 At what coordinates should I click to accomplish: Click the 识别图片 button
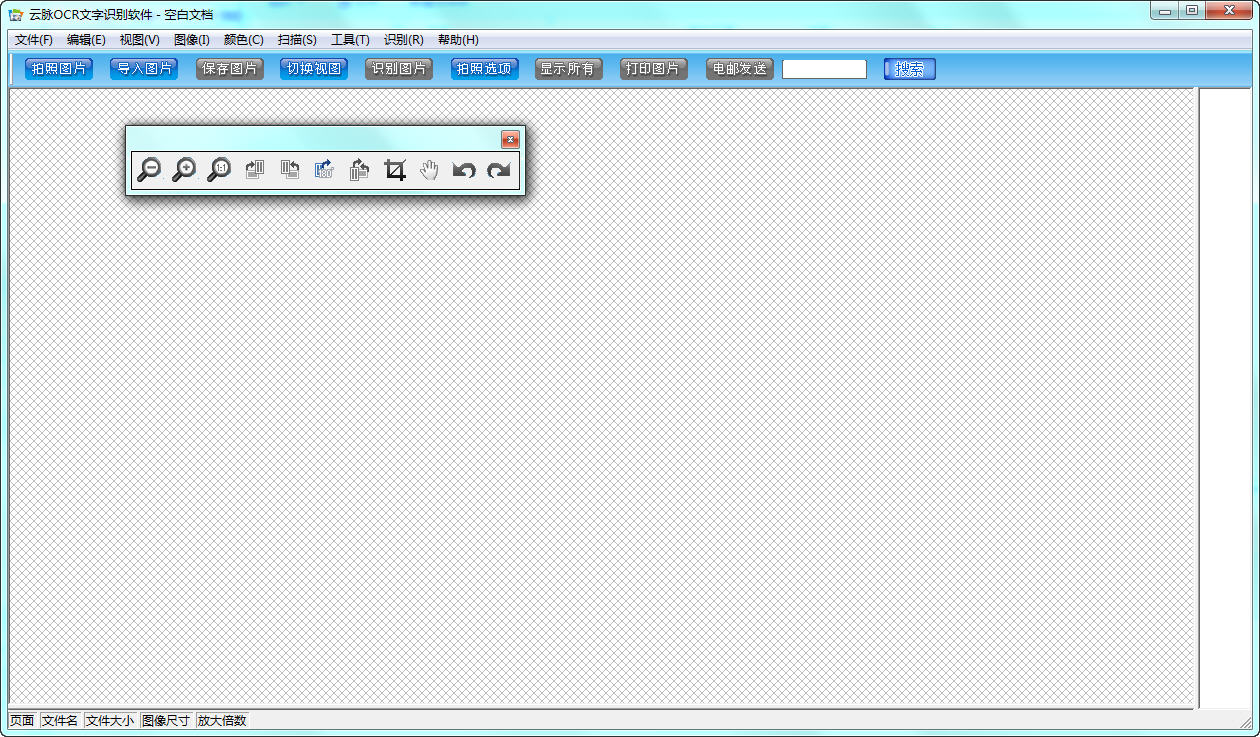(x=399, y=69)
